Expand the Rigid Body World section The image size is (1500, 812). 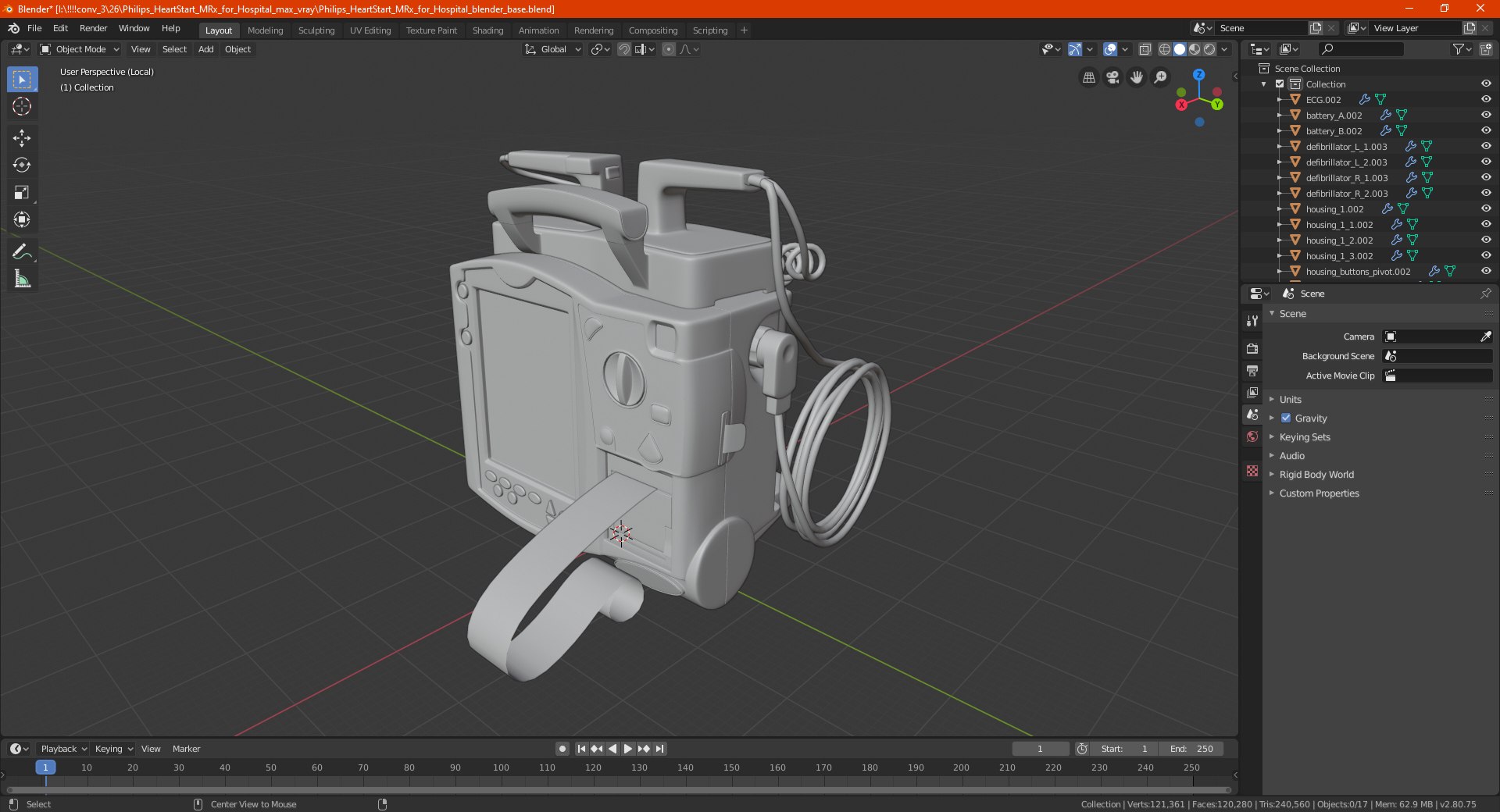[x=1316, y=475]
